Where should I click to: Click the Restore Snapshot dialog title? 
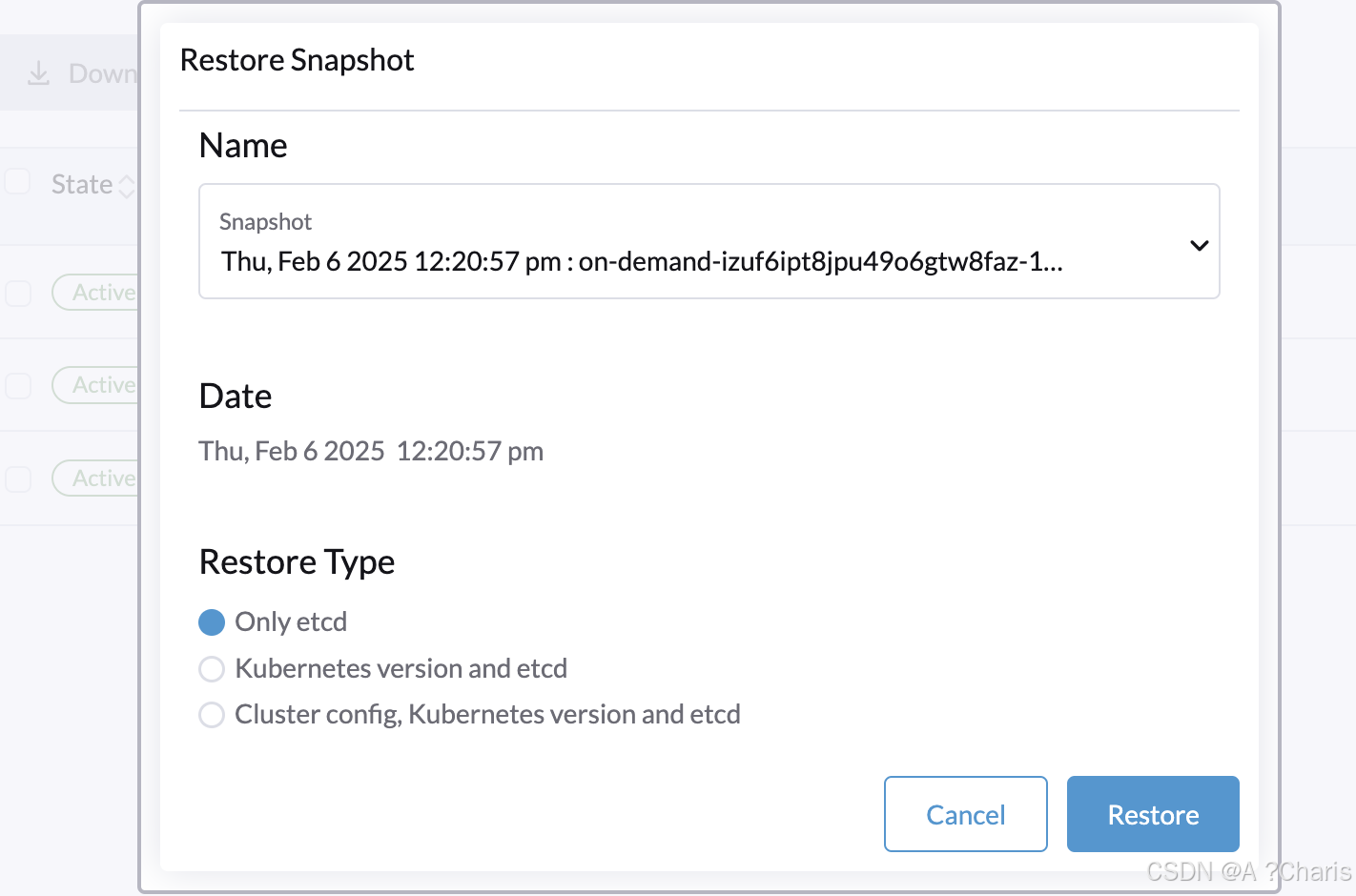[297, 60]
